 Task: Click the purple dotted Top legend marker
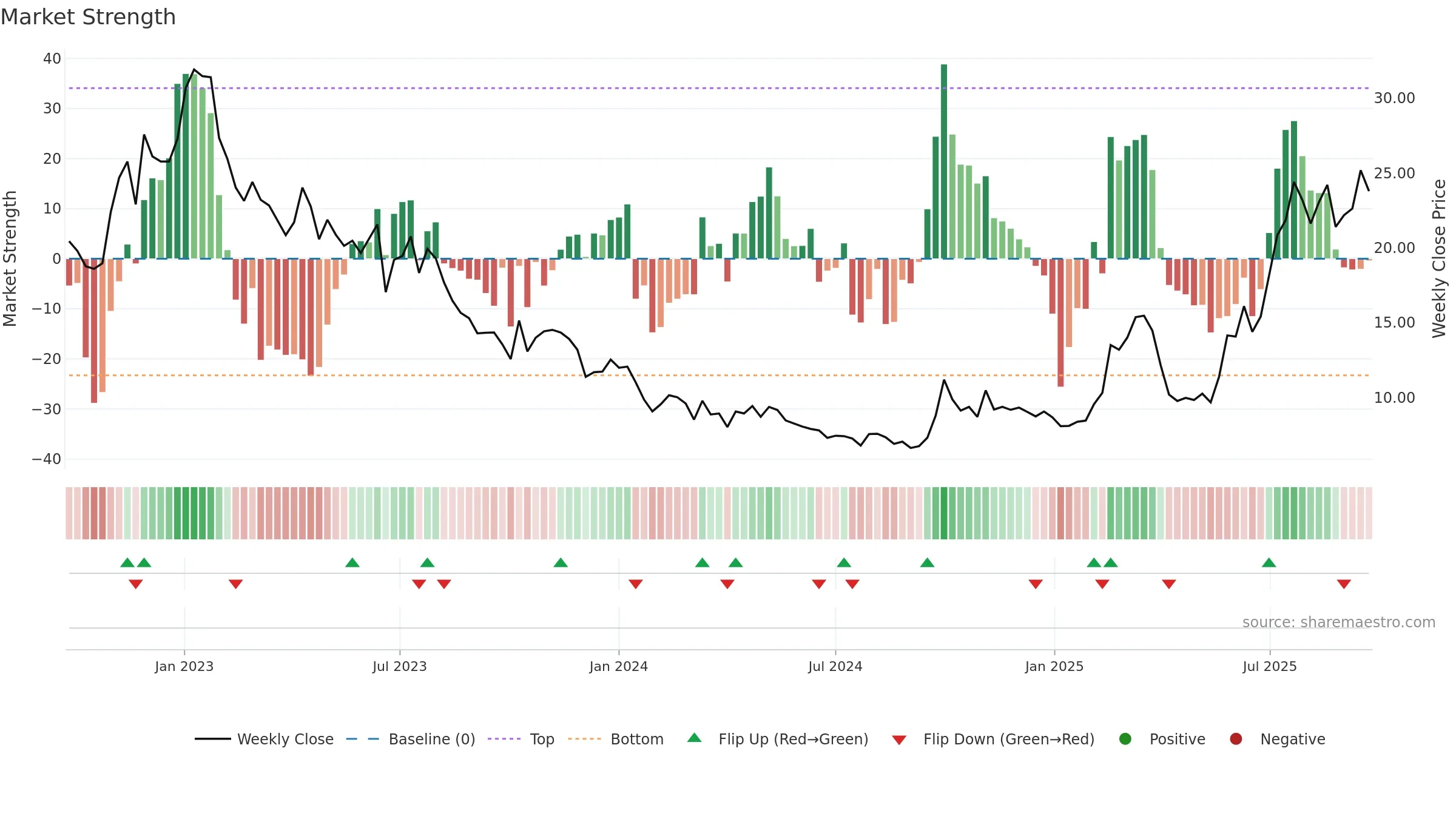[504, 739]
